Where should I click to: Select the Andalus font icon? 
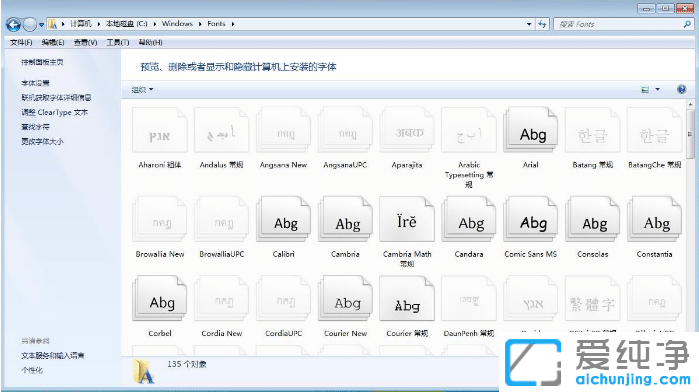222,130
